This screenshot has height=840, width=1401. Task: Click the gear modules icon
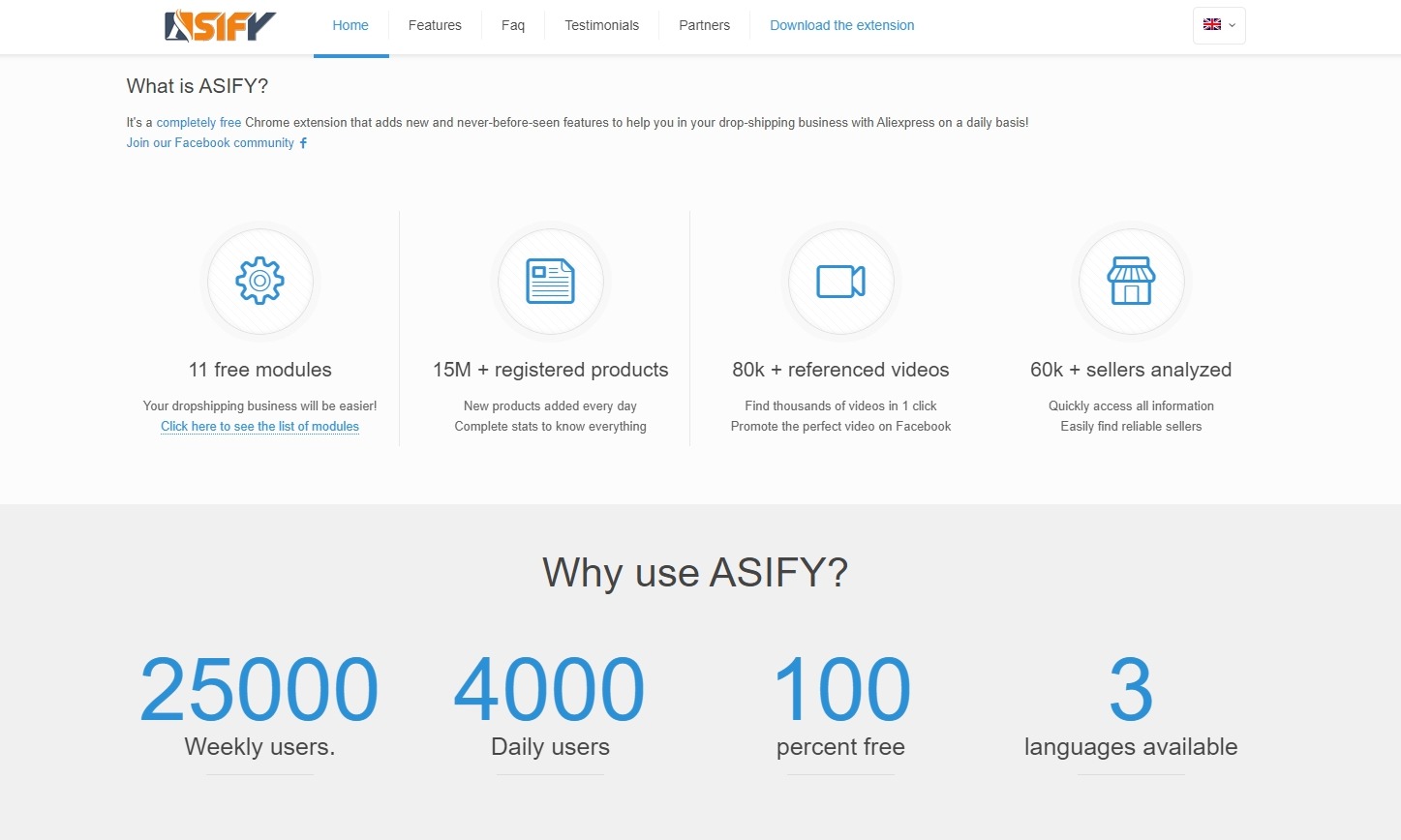260,282
